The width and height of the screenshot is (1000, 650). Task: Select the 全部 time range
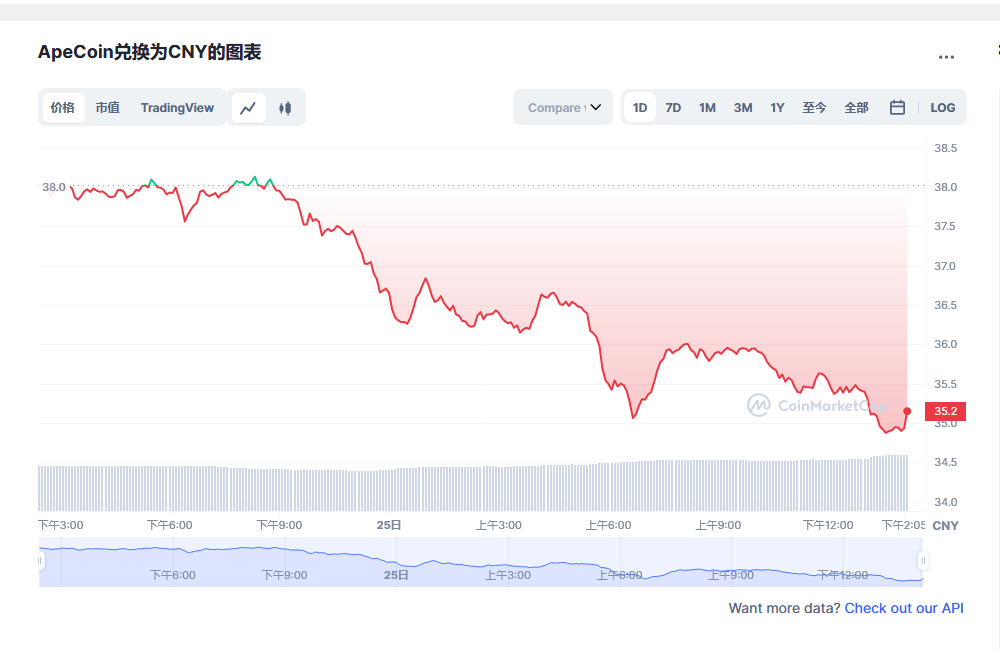pyautogui.click(x=856, y=108)
